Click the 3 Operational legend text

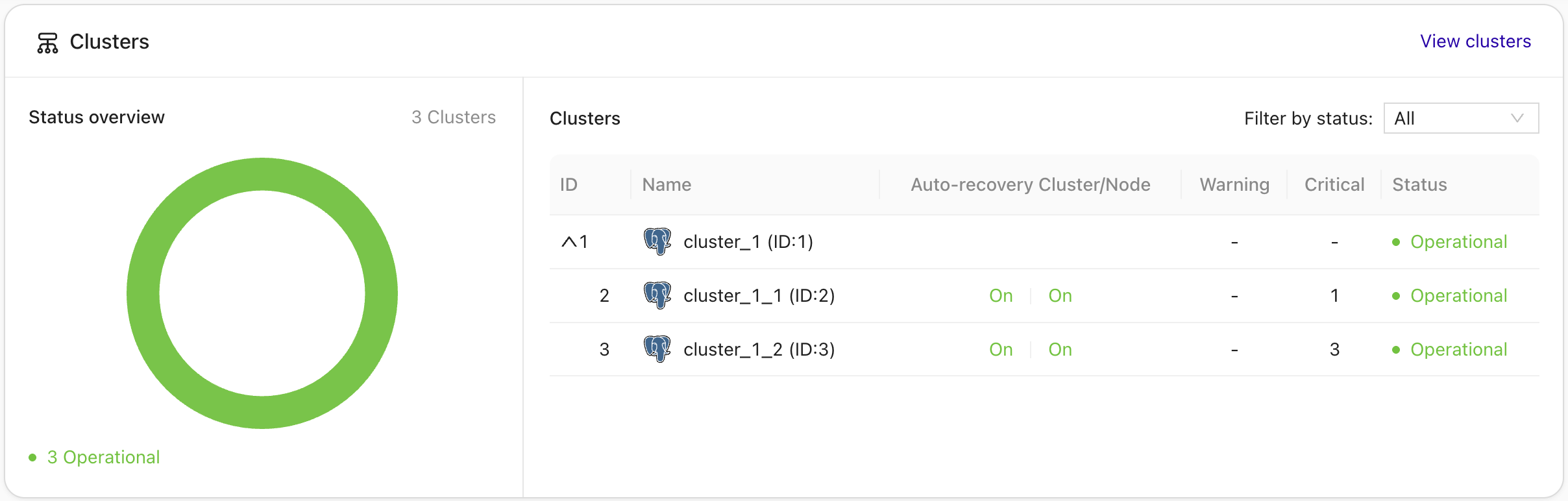pos(103,457)
